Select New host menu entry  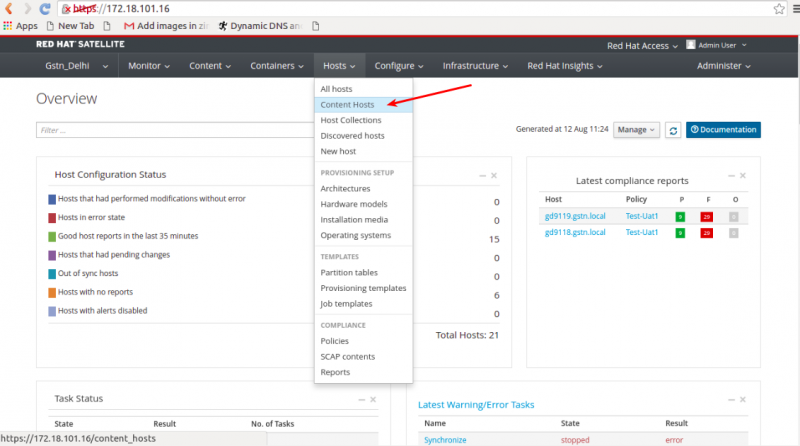click(363, 151)
